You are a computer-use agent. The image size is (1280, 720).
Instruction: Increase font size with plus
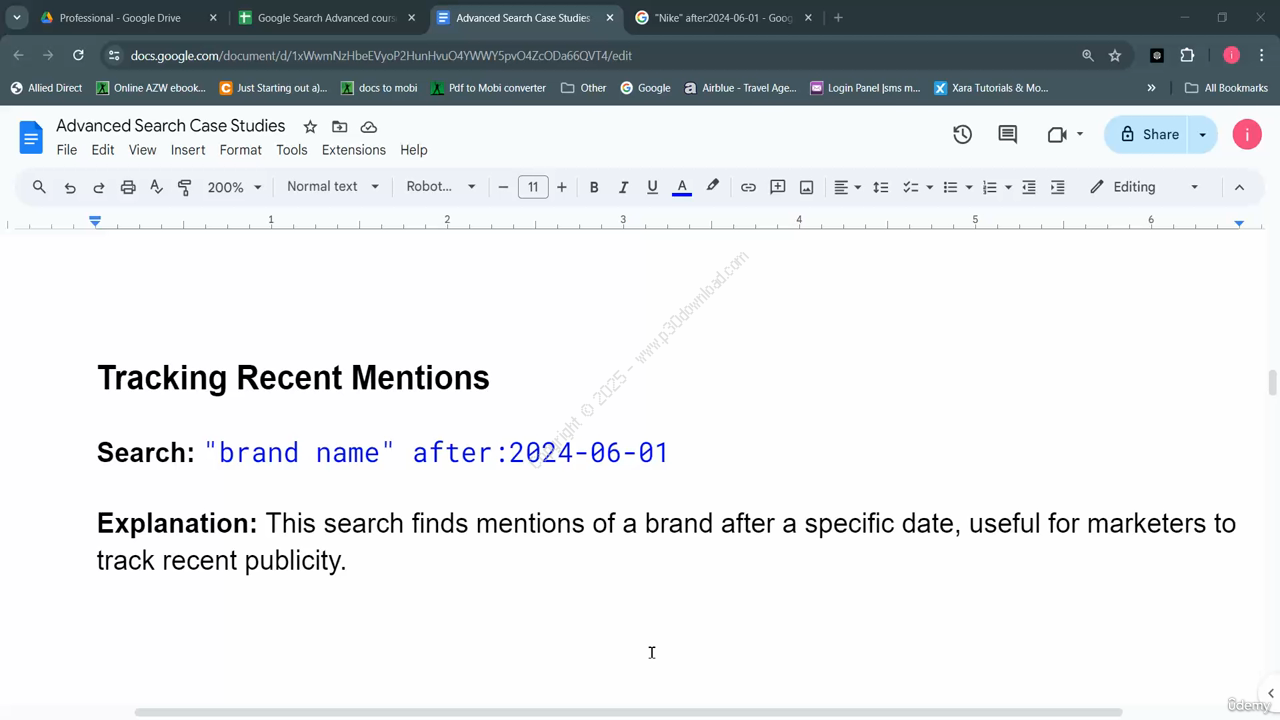562,187
